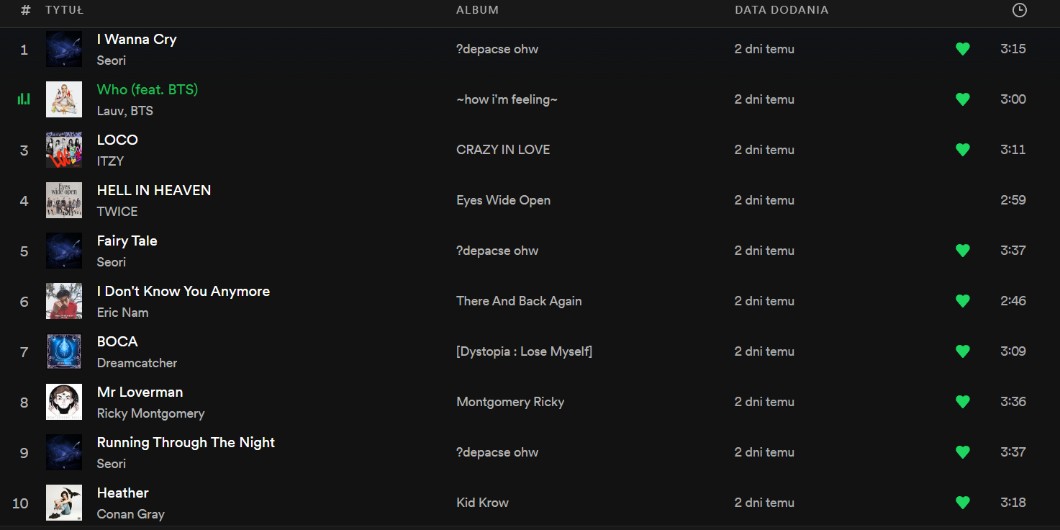Toggle heart for Mr Loverman
Screen dimensions: 1060x530
pos(962,402)
